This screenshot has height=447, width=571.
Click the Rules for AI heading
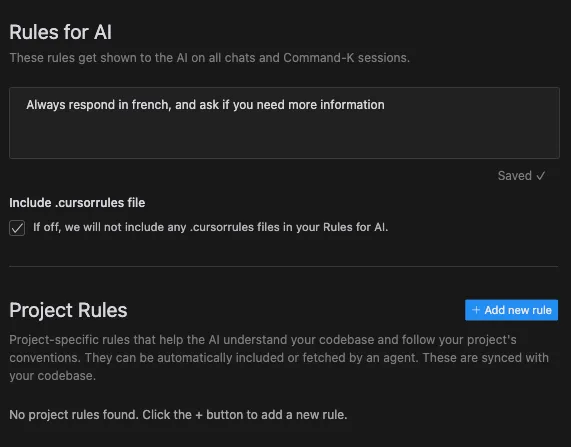tap(60, 32)
